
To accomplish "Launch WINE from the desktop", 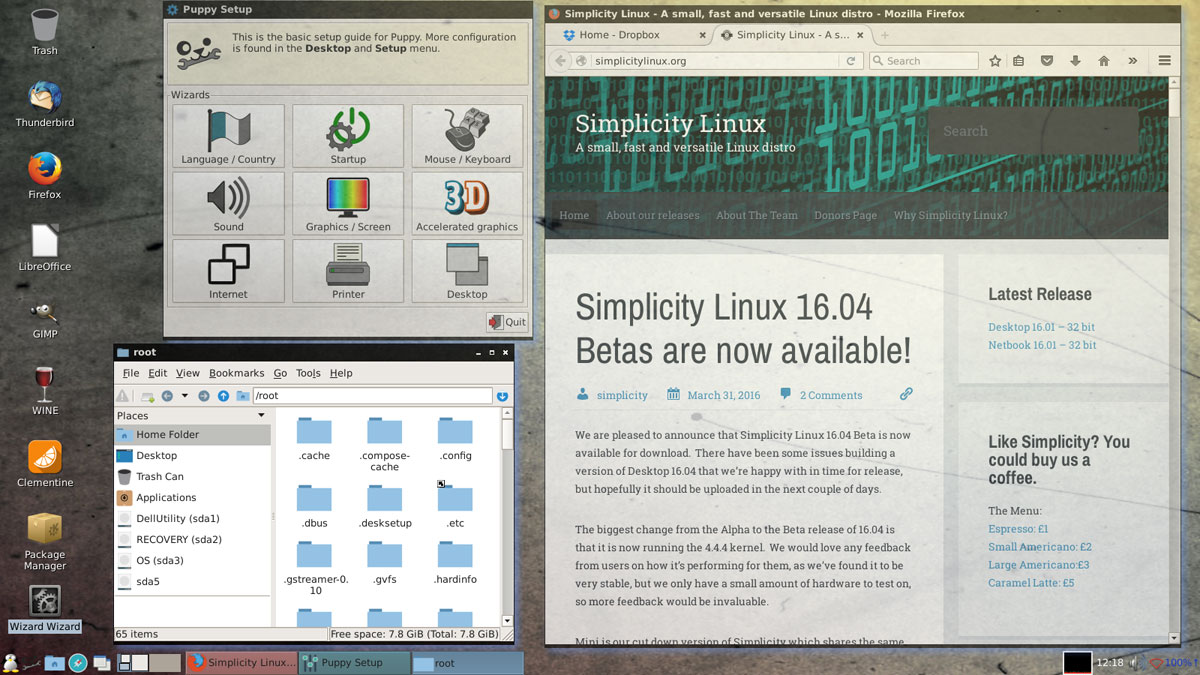I will coord(45,391).
